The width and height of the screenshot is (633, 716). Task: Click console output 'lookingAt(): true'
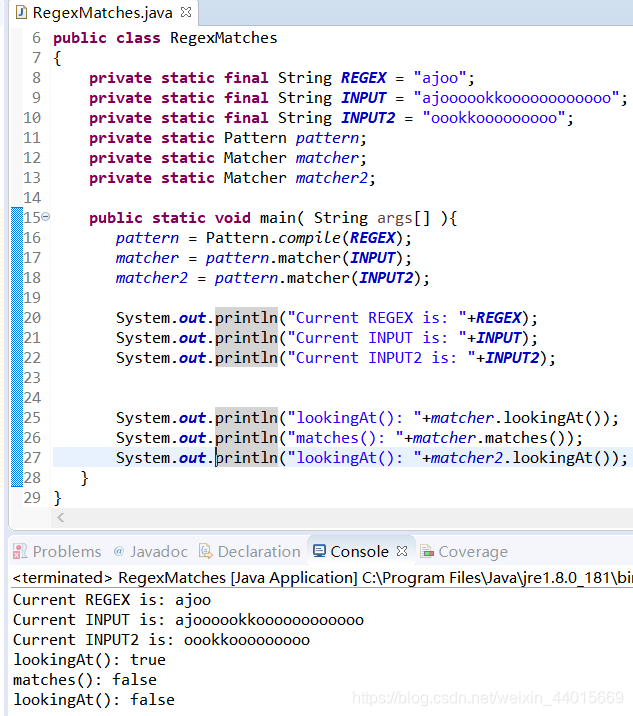(90, 660)
